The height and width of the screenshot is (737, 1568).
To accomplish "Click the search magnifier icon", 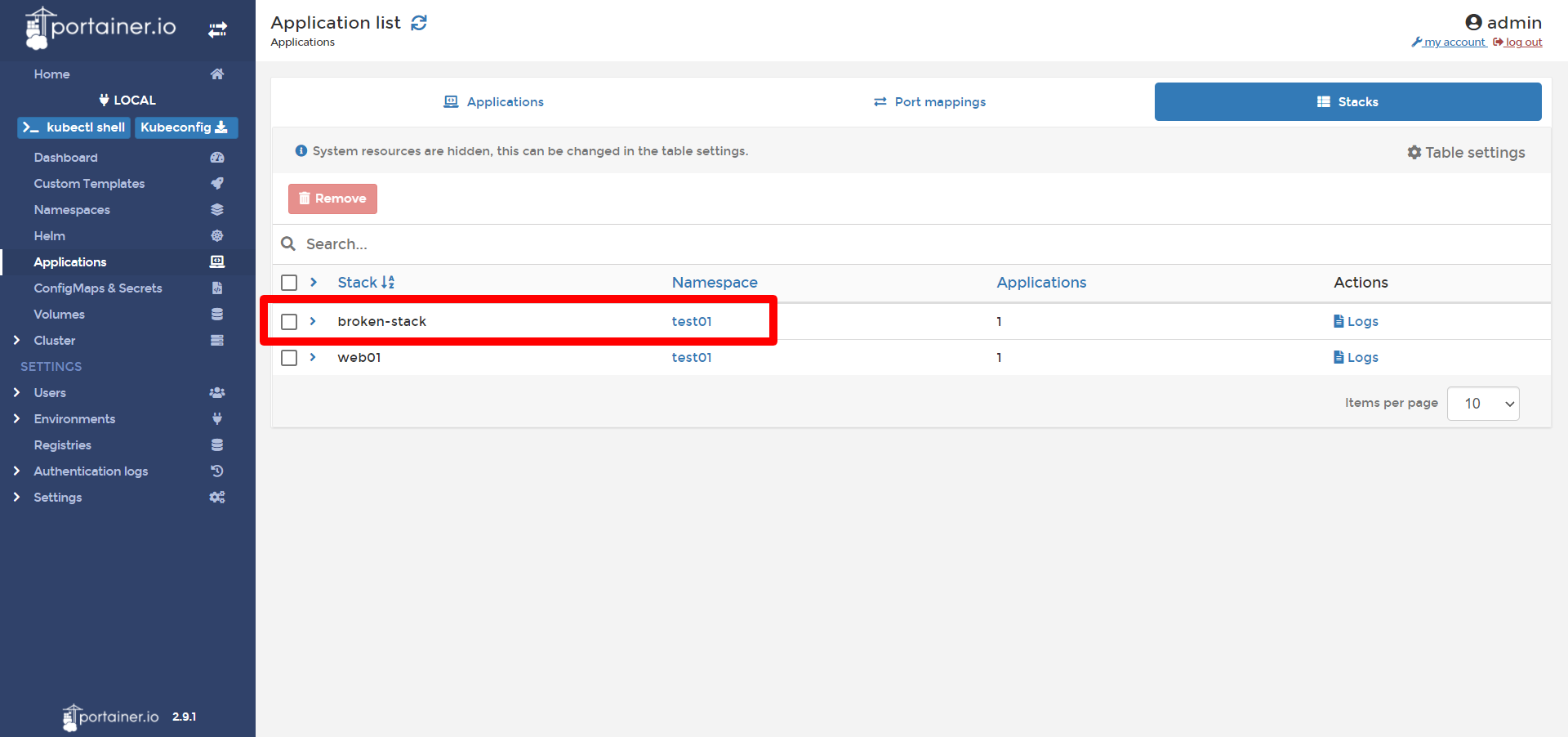I will pyautogui.click(x=288, y=243).
